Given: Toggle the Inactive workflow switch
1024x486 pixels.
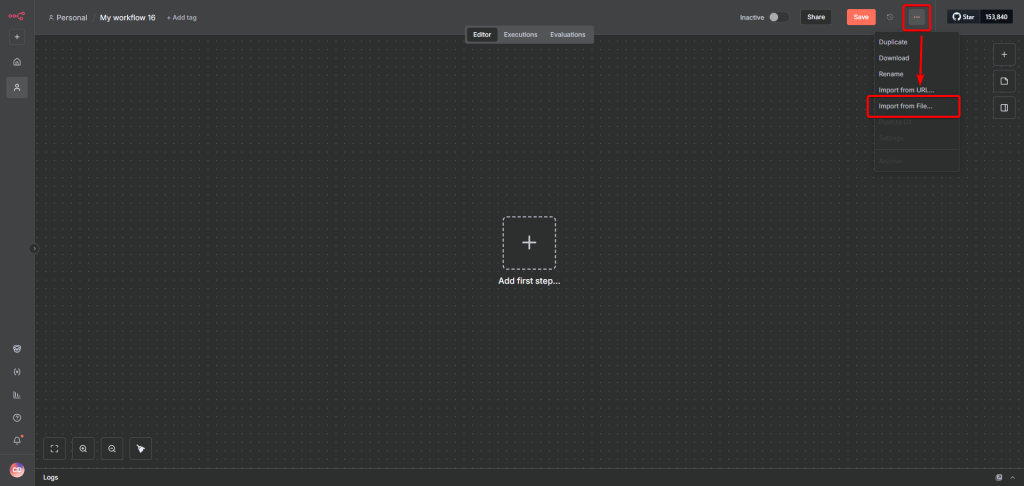Looking at the screenshot, I should point(778,17).
